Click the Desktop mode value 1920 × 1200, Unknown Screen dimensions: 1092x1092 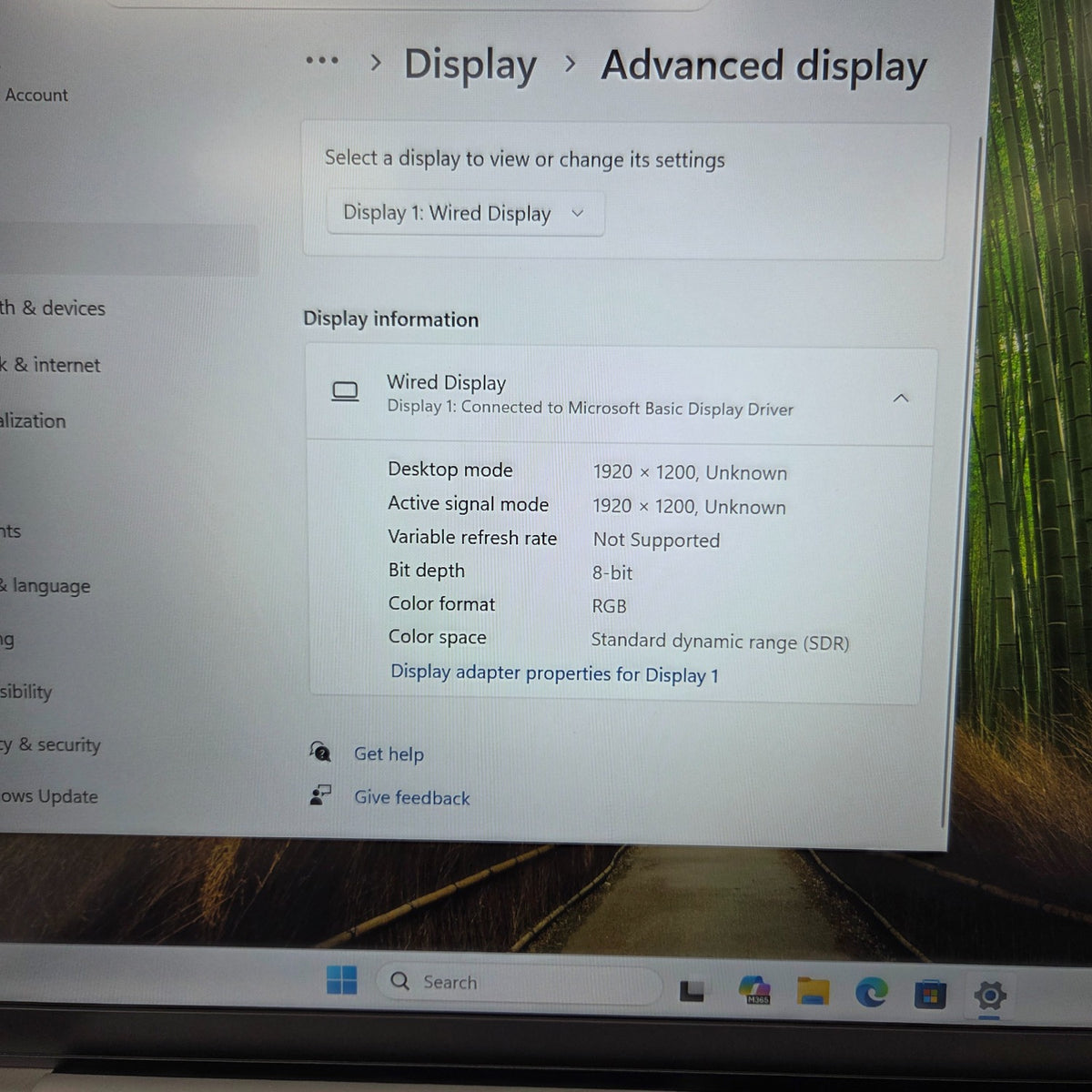coord(690,472)
